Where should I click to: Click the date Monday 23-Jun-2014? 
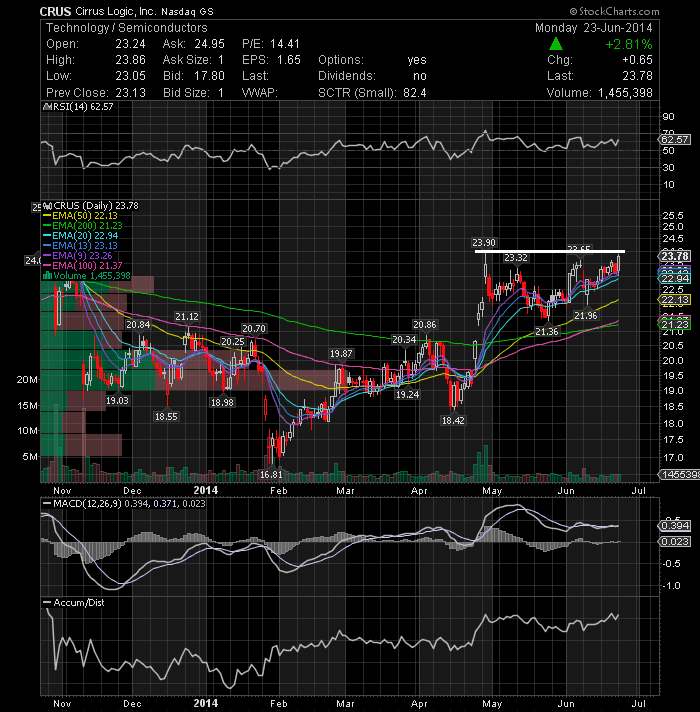pos(593,28)
